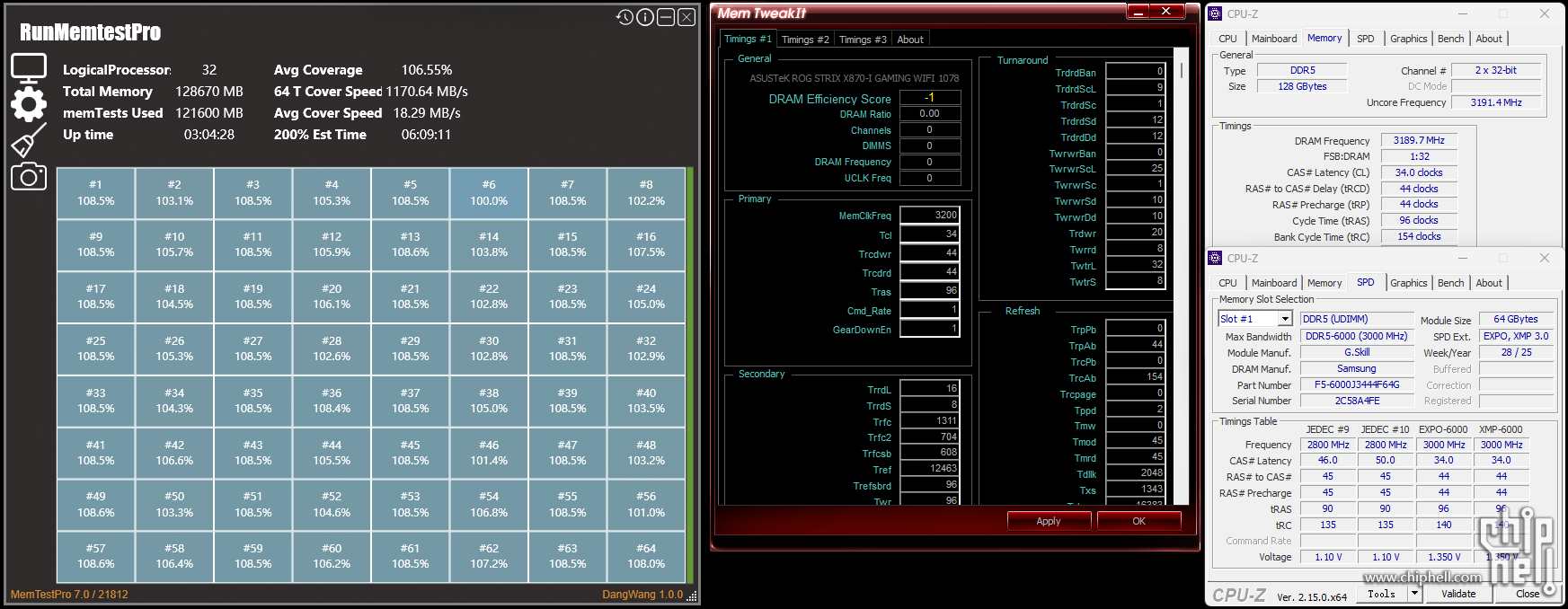1568x609 pixels.
Task: Click the TrdrdScL field showing 9
Action: coord(1136,88)
